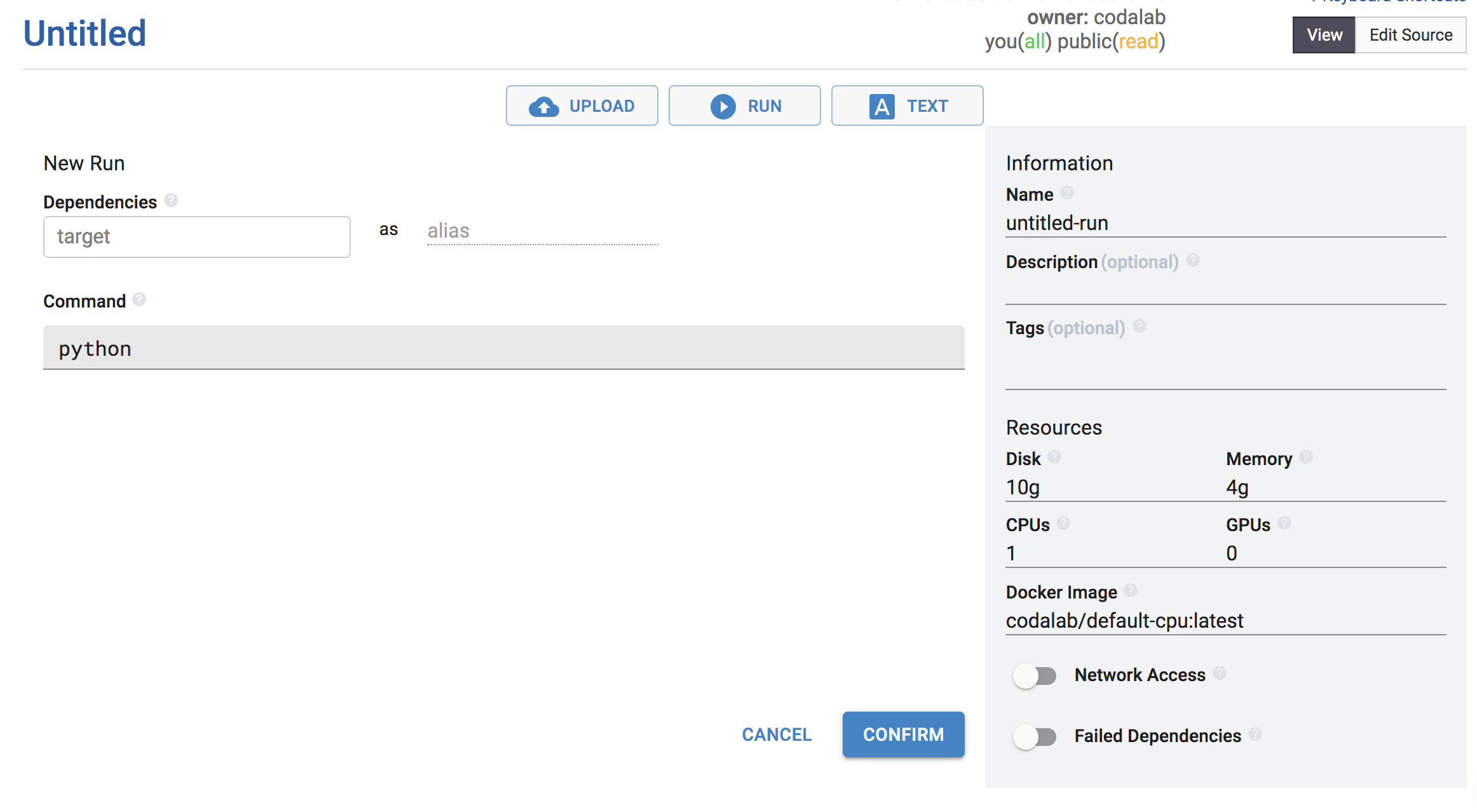The height and width of the screenshot is (812, 1477).
Task: Open the Docker Image help icon
Action: 1131,590
